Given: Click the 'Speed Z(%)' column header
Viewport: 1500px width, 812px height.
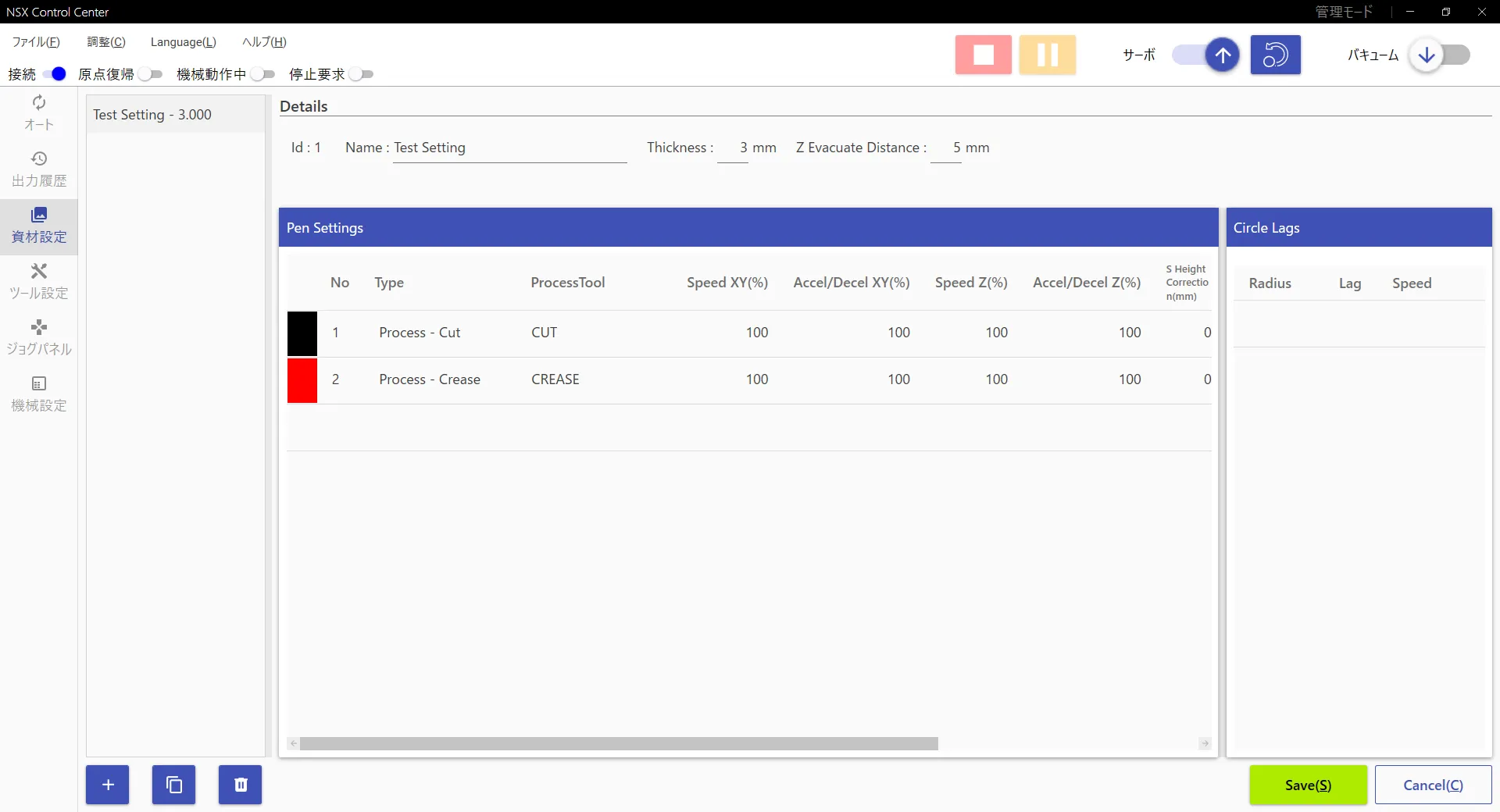Looking at the screenshot, I should [x=971, y=283].
